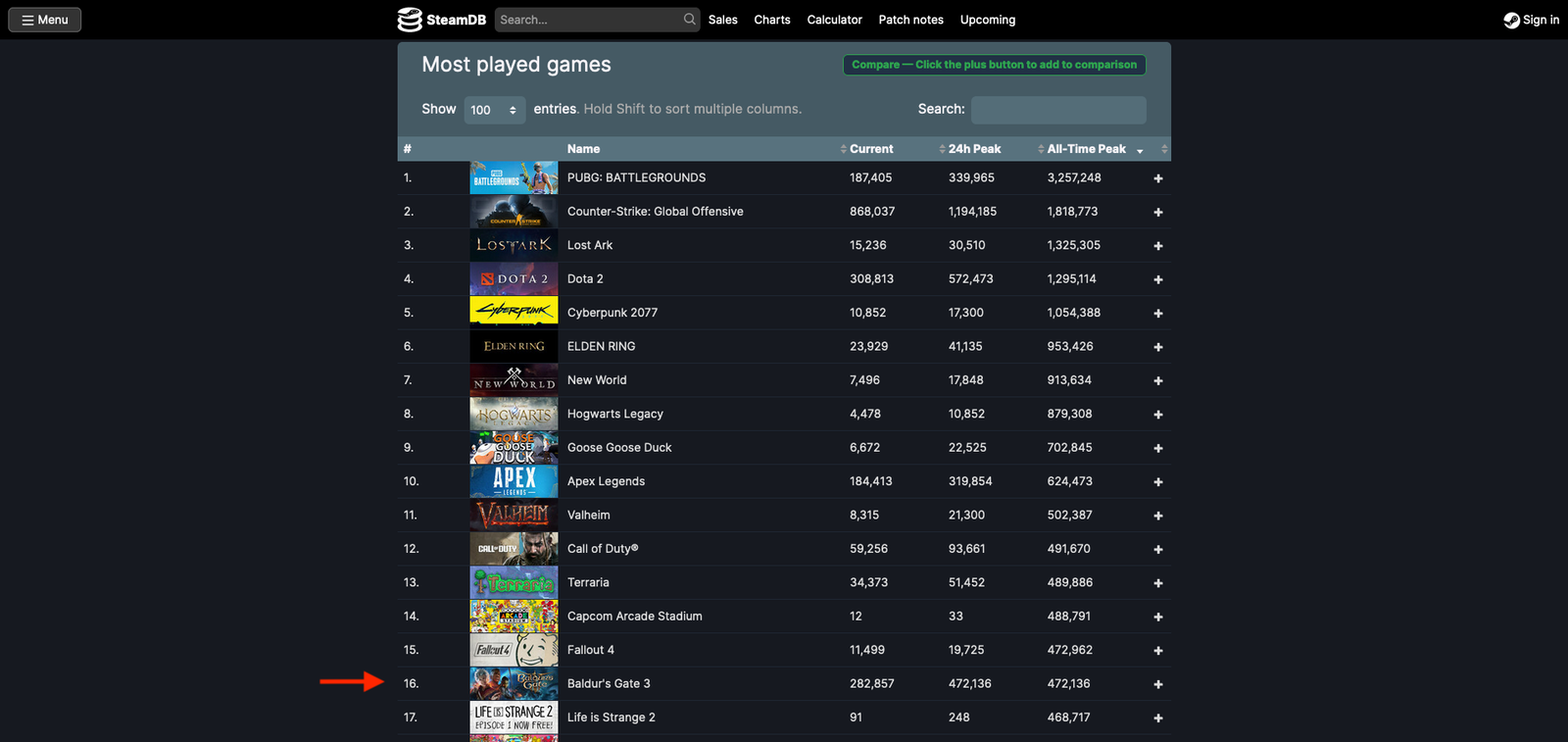Open the Upcoming menu item
The height and width of the screenshot is (742, 1568).
click(x=988, y=20)
